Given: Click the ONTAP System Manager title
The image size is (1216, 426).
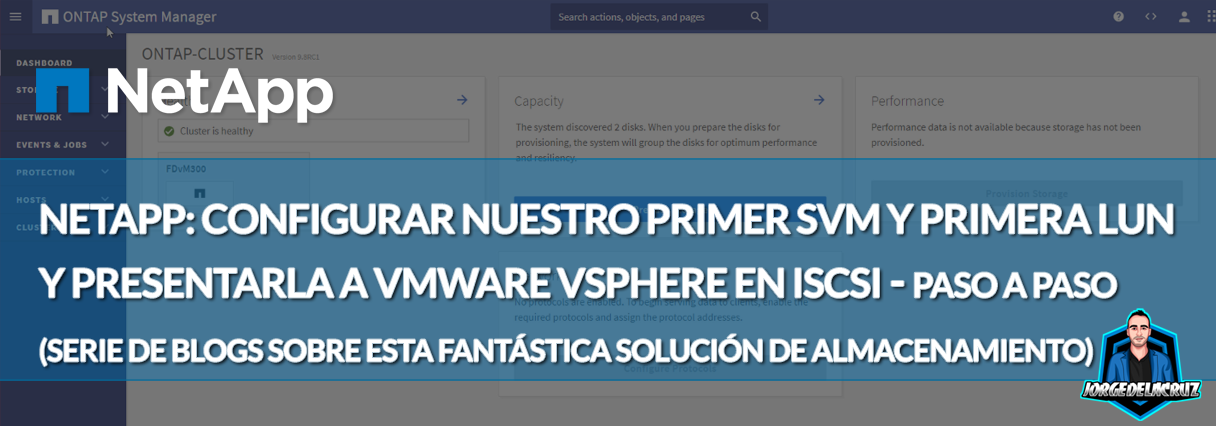Looking at the screenshot, I should point(139,17).
